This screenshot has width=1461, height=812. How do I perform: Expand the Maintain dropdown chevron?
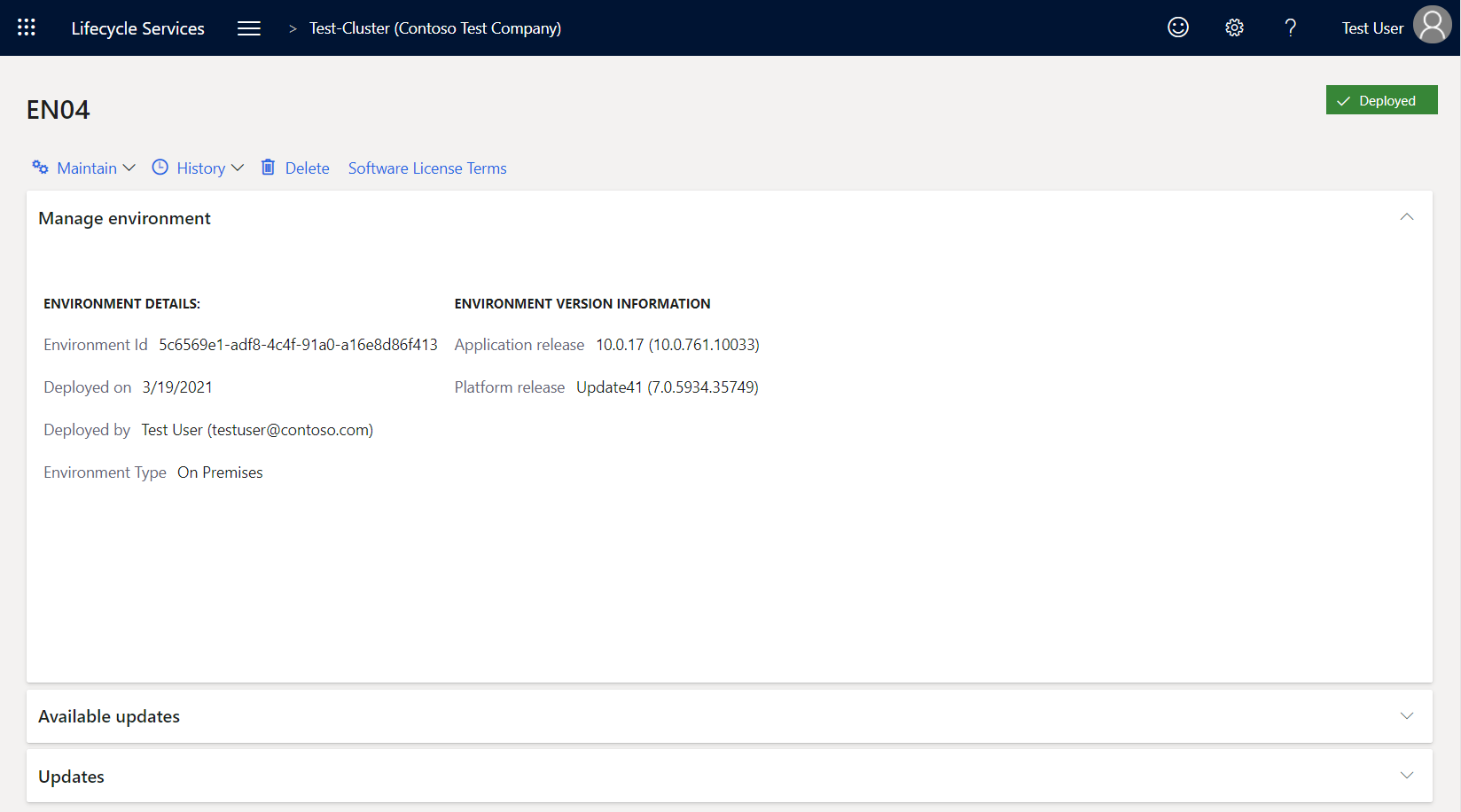click(129, 168)
